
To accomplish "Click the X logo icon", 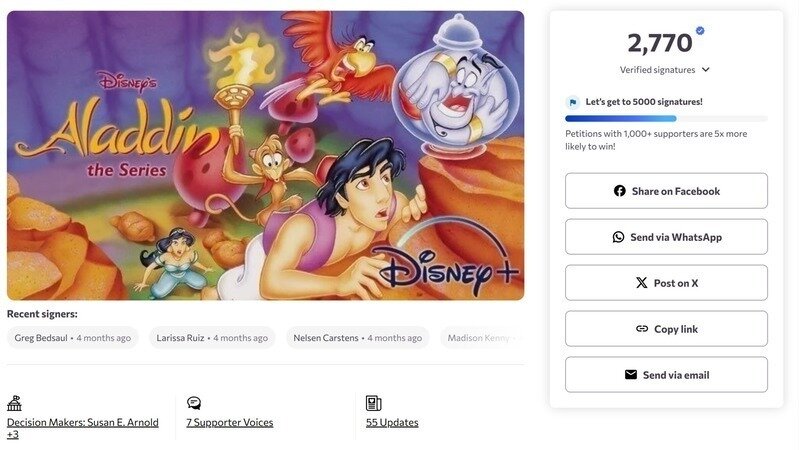I will (641, 283).
